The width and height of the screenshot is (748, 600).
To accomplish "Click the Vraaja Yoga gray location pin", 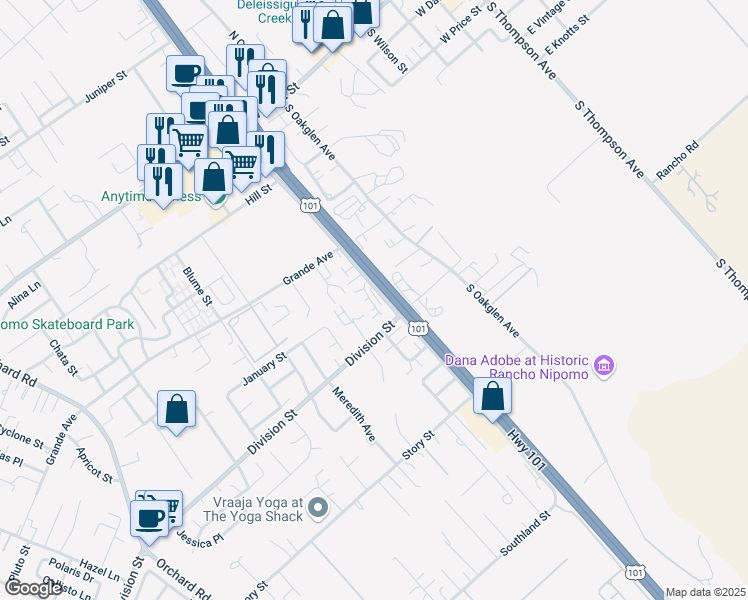I will pyautogui.click(x=318, y=508).
